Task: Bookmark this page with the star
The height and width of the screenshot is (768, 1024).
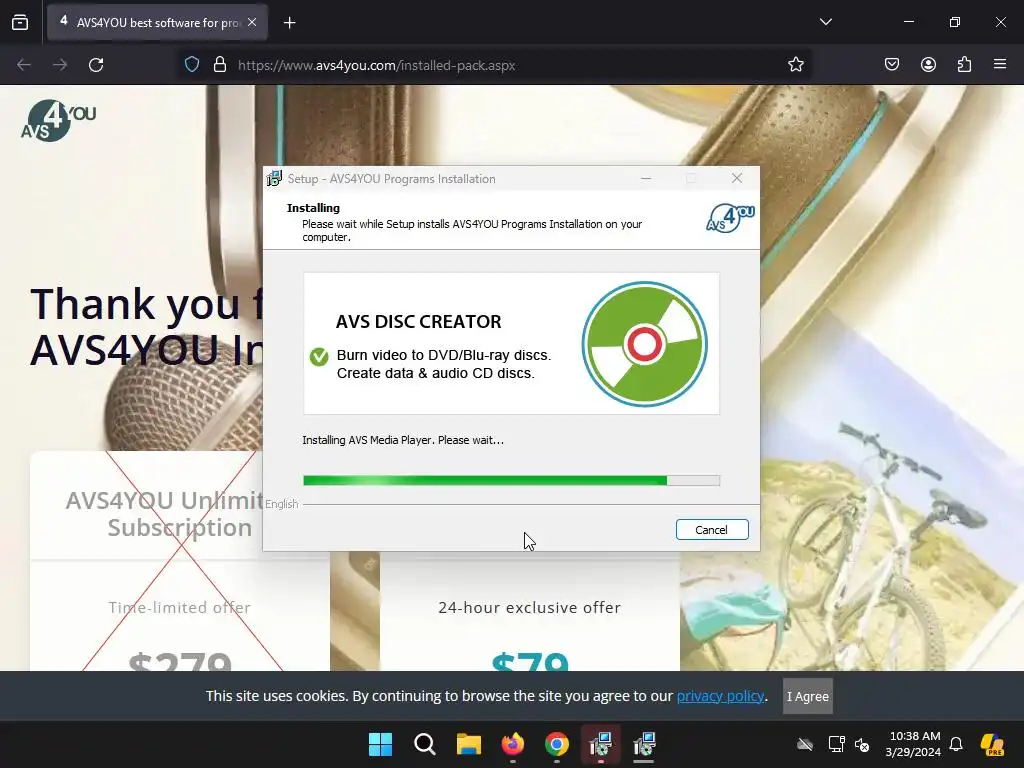Action: [x=795, y=65]
